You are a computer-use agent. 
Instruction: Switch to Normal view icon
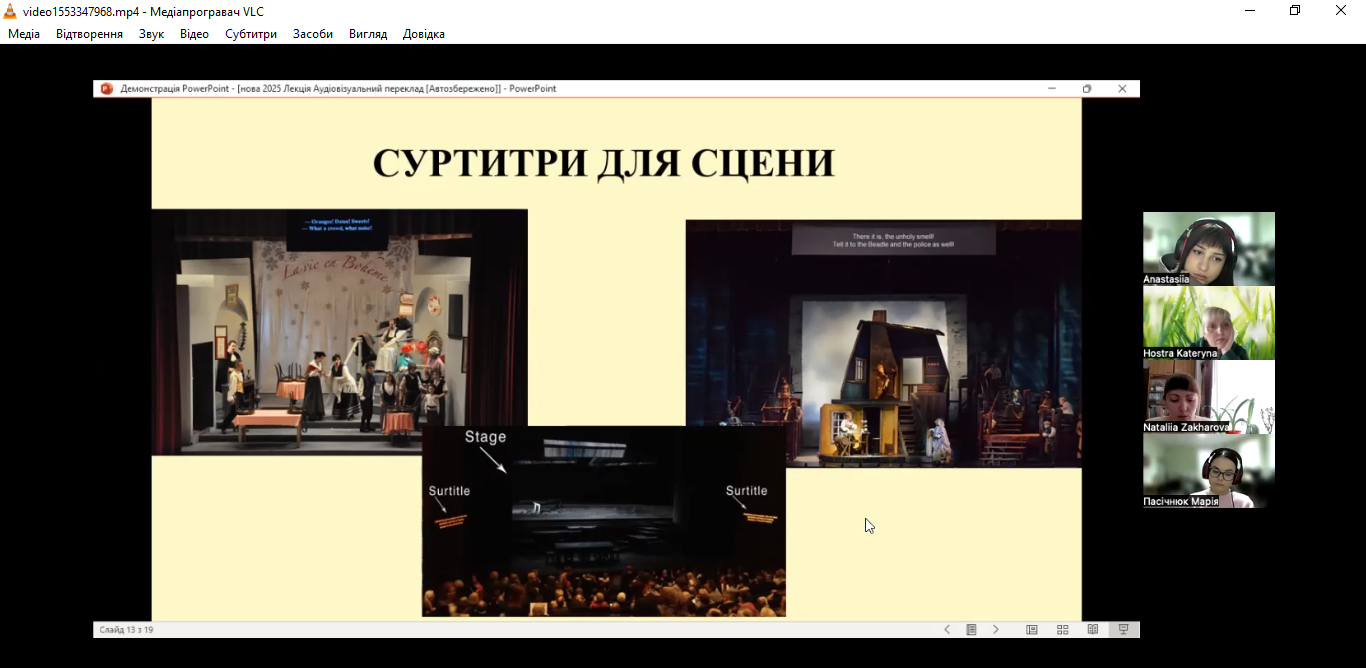click(1032, 630)
